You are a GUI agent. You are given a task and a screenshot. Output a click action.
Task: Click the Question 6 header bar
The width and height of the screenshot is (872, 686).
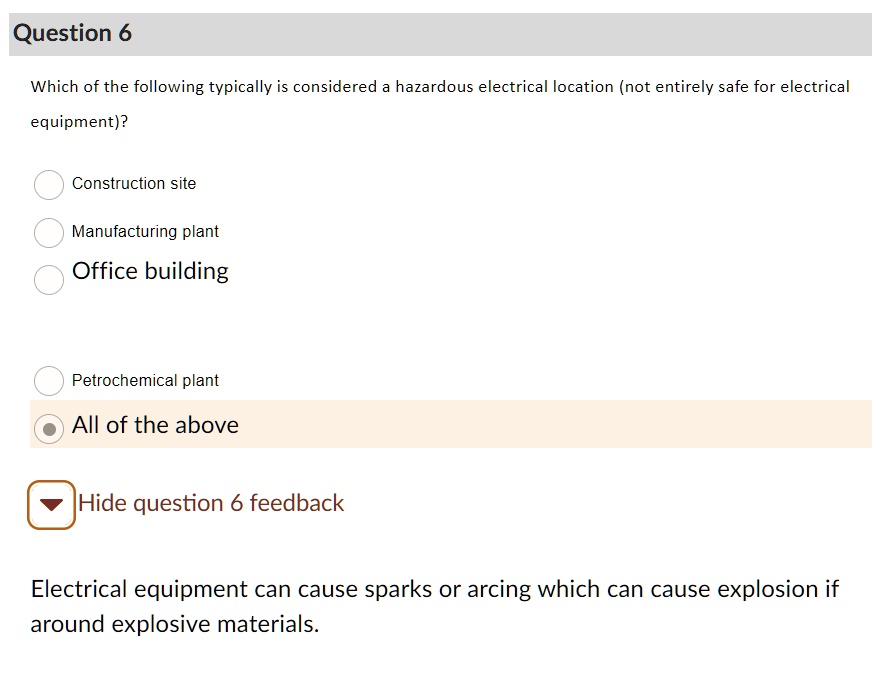436,33
